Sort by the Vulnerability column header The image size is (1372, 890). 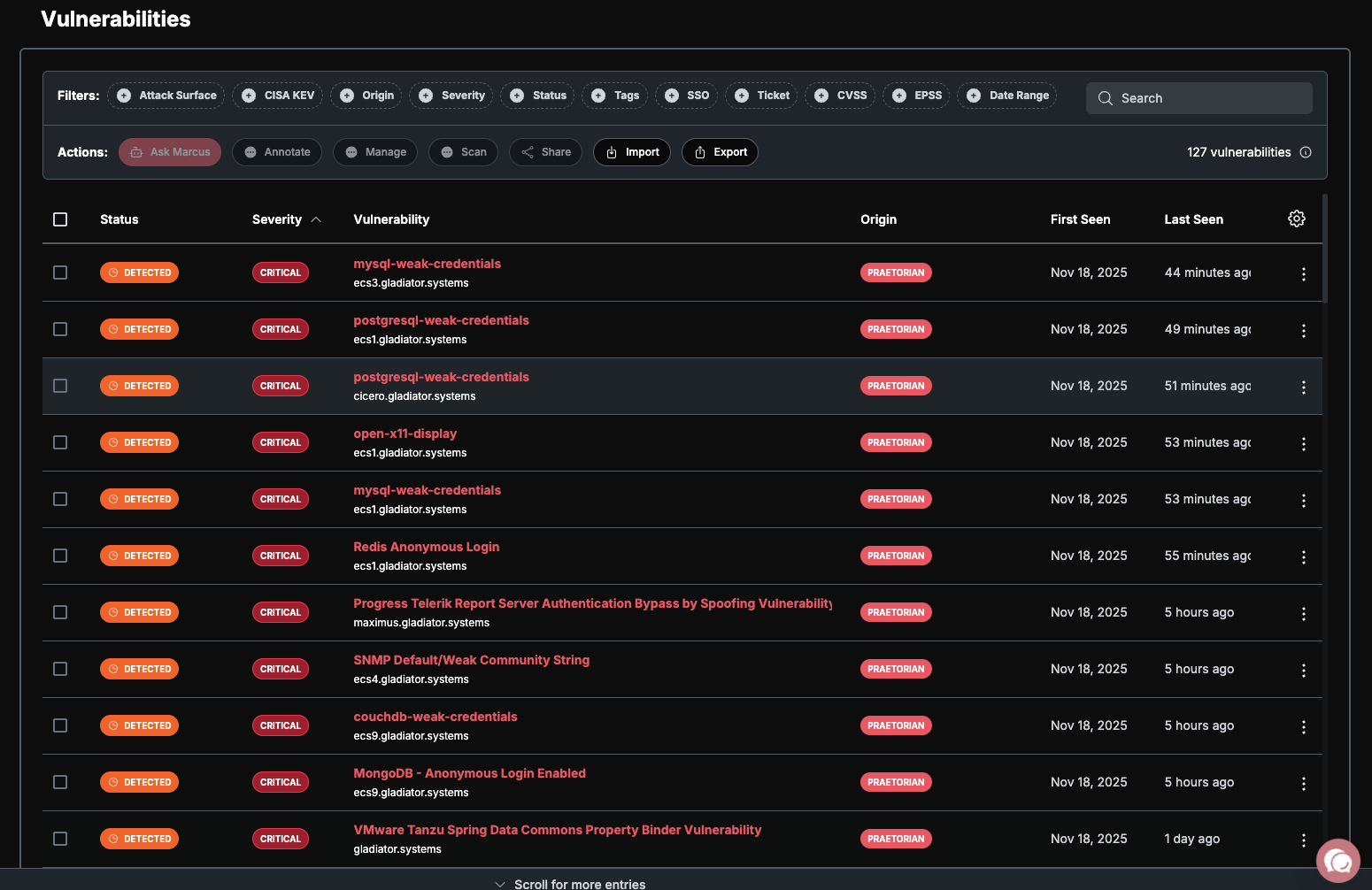click(391, 219)
